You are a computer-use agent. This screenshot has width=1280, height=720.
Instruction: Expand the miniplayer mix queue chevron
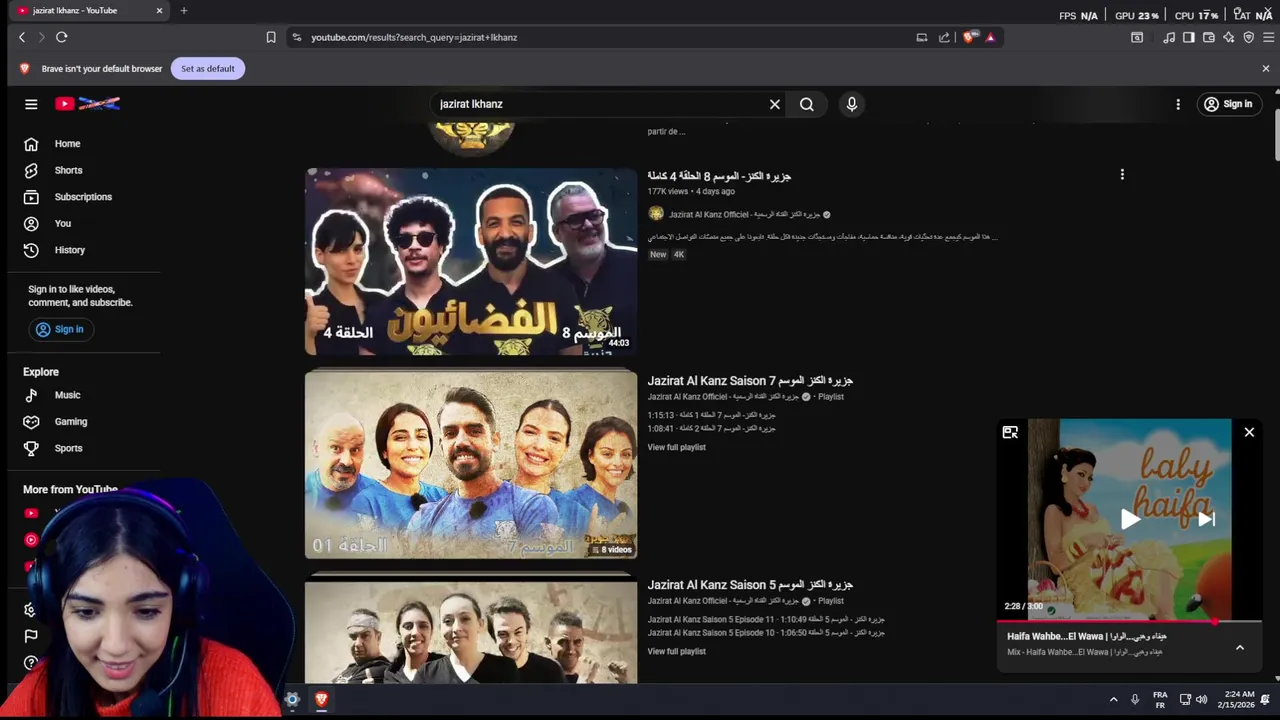(x=1239, y=647)
